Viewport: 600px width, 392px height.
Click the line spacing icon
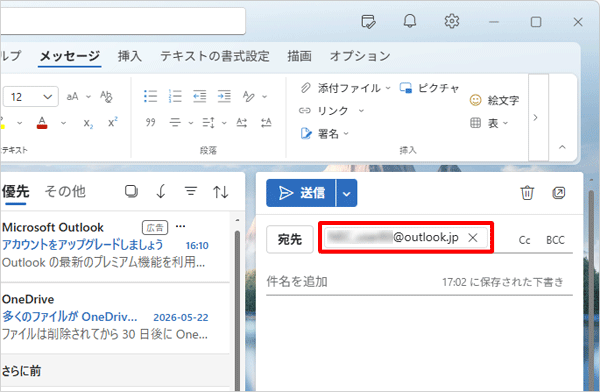(x=209, y=122)
